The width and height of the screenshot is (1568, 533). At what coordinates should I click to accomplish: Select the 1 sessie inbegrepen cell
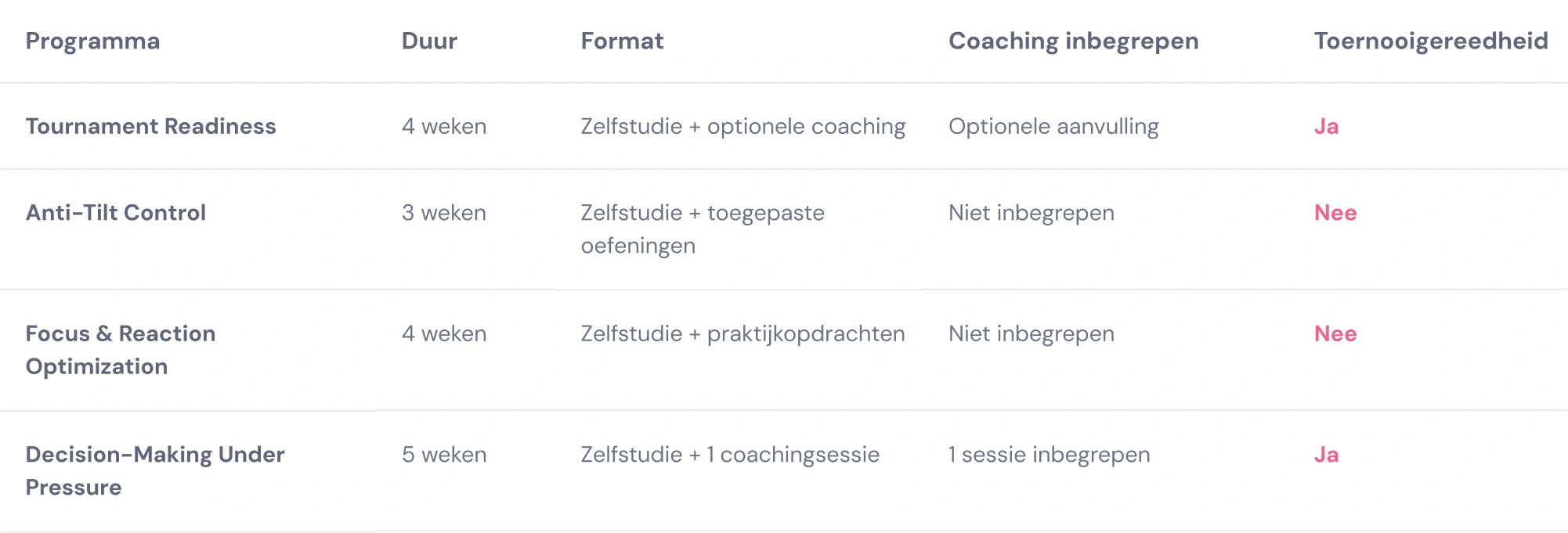click(x=1049, y=455)
